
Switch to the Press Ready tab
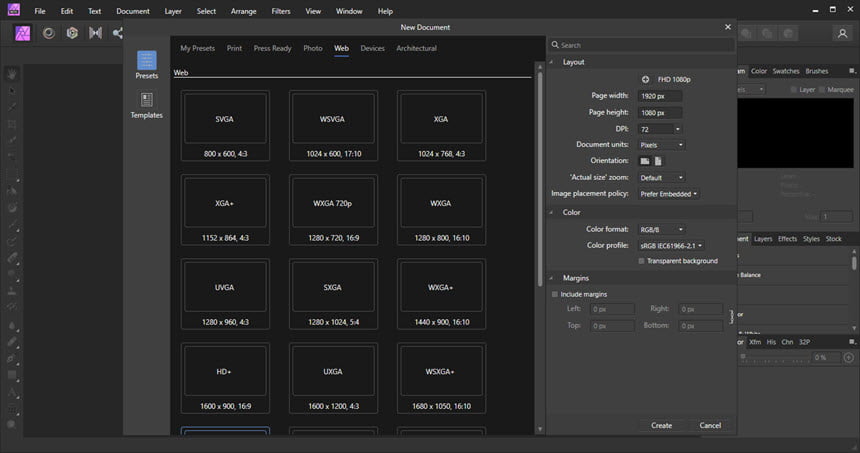[272, 48]
